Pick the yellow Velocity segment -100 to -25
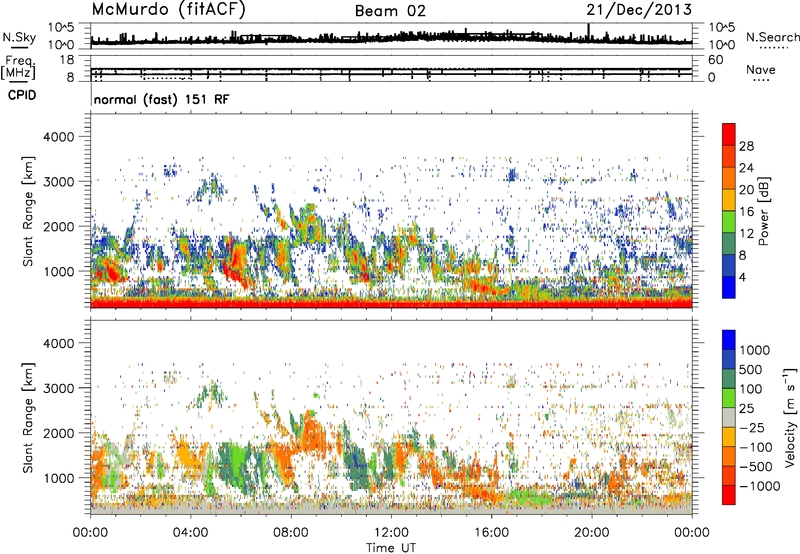The width and height of the screenshot is (800, 554). (x=729, y=437)
